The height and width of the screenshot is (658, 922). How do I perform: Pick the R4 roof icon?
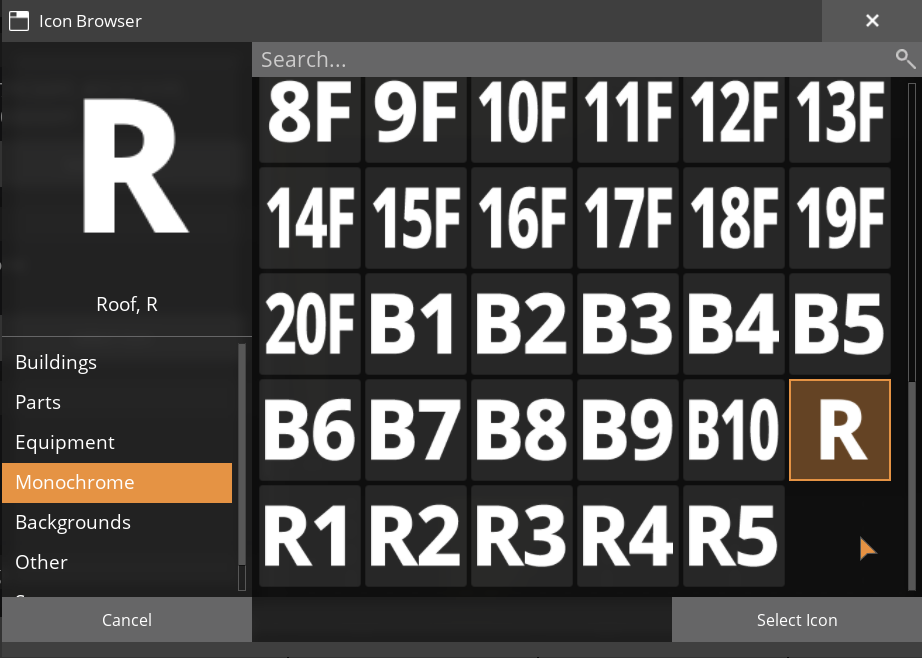pos(628,536)
